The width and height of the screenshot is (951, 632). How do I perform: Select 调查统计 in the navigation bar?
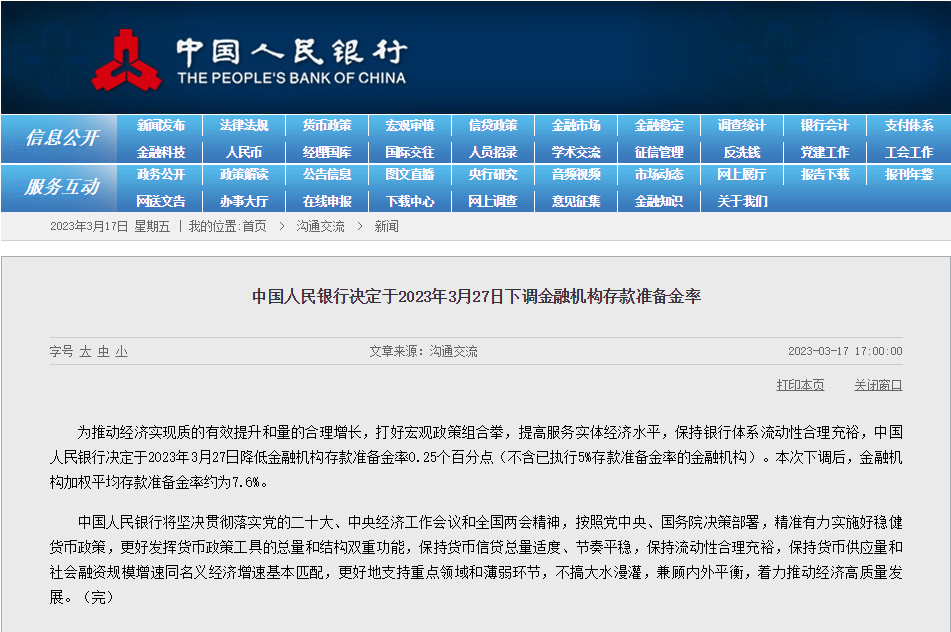(741, 126)
